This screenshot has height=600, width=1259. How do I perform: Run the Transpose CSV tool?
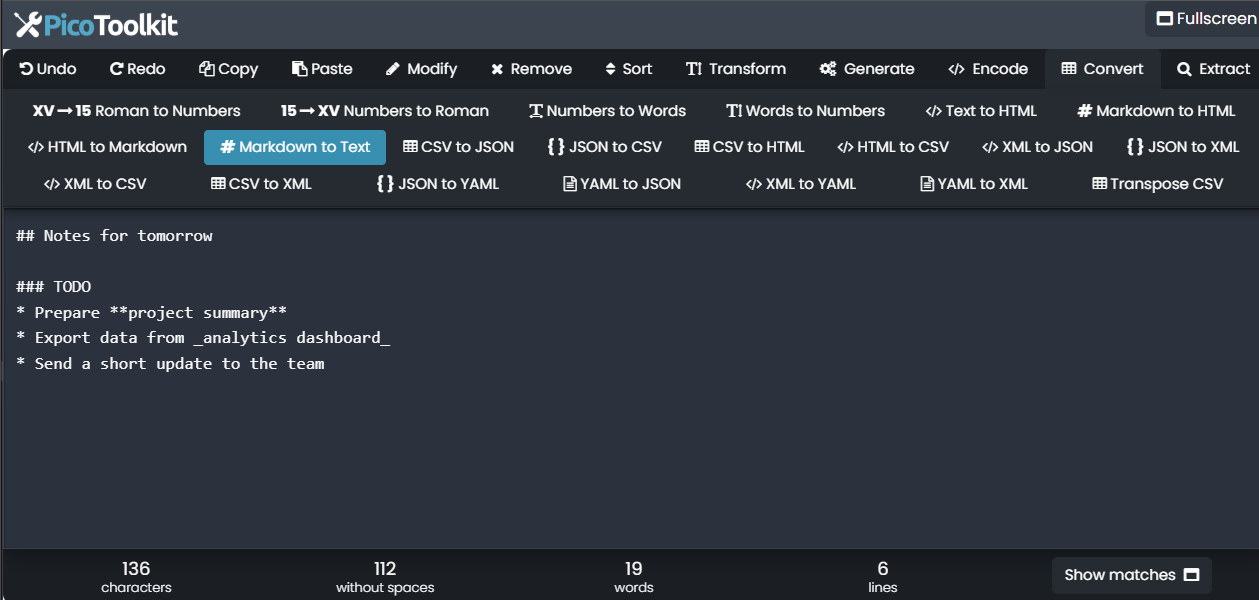click(x=1157, y=184)
